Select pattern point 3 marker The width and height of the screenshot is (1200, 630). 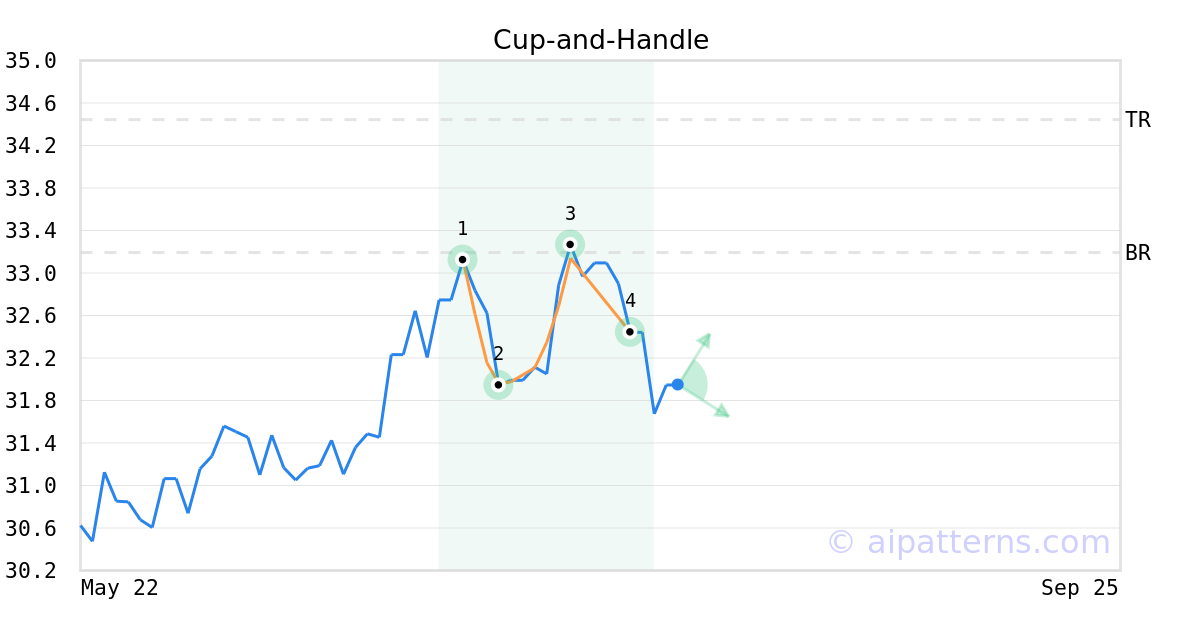pyautogui.click(x=570, y=244)
